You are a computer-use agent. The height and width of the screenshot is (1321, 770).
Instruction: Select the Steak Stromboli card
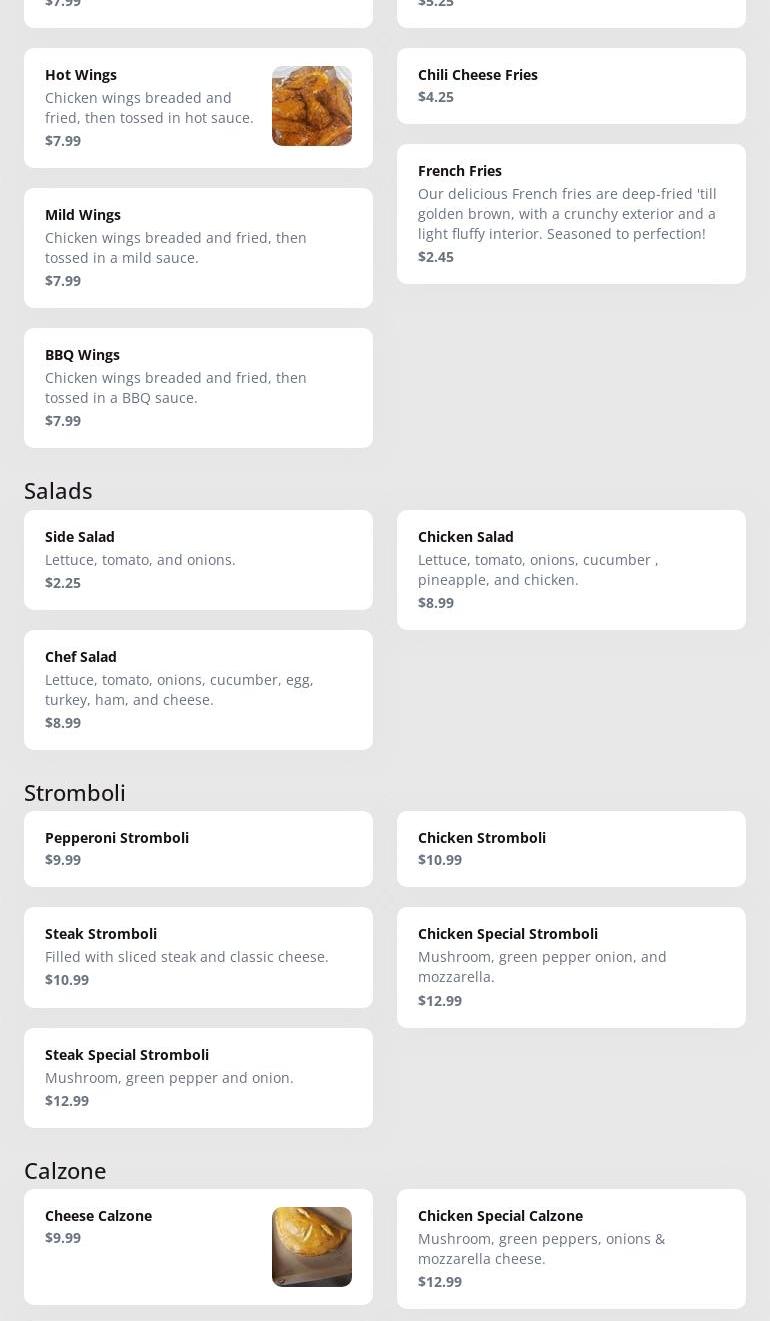coord(198,956)
